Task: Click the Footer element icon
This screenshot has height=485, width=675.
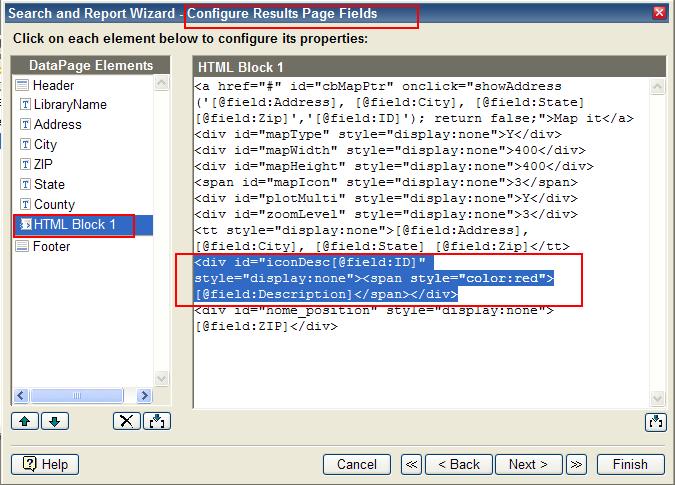Action: point(22,246)
